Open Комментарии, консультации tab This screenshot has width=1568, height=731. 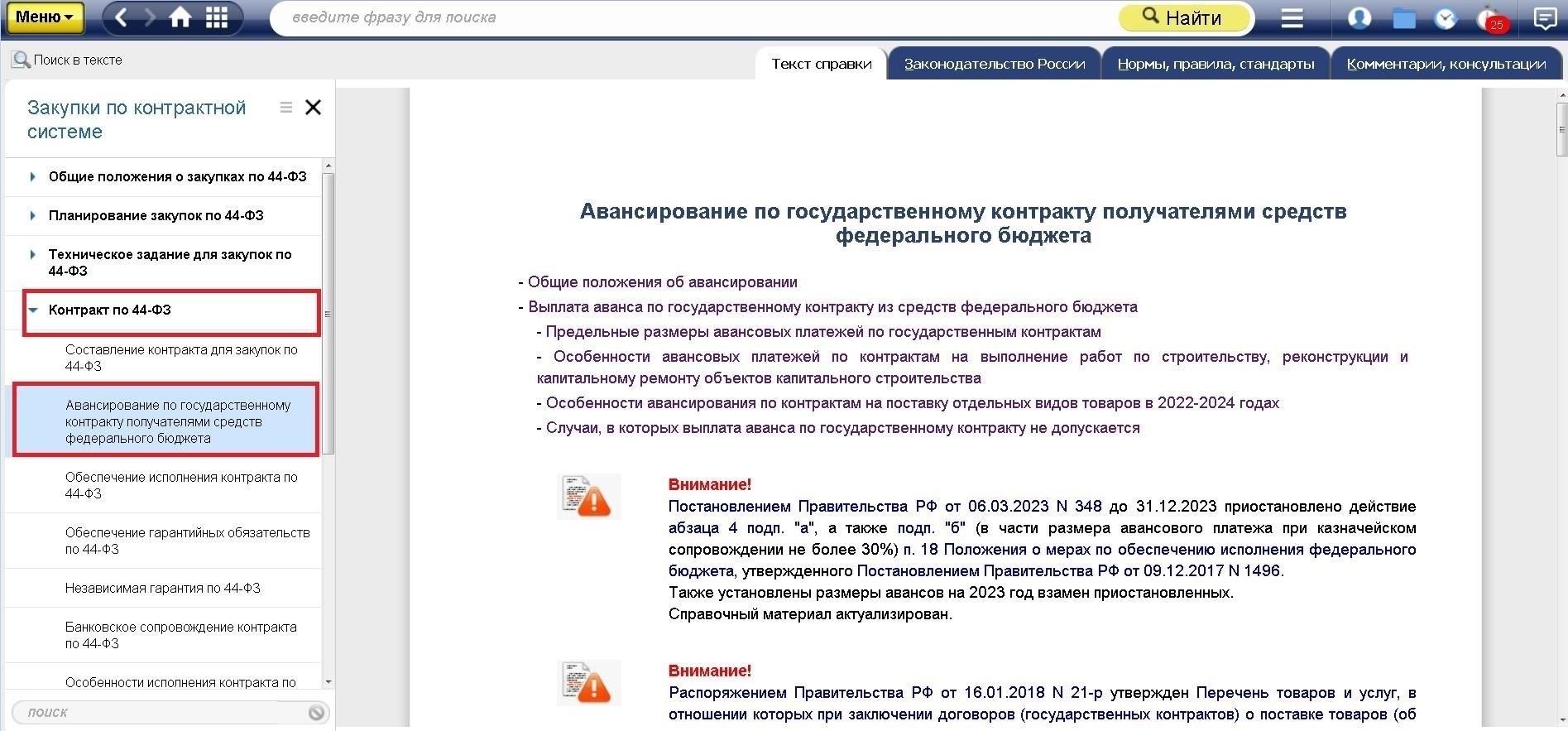point(1446,64)
